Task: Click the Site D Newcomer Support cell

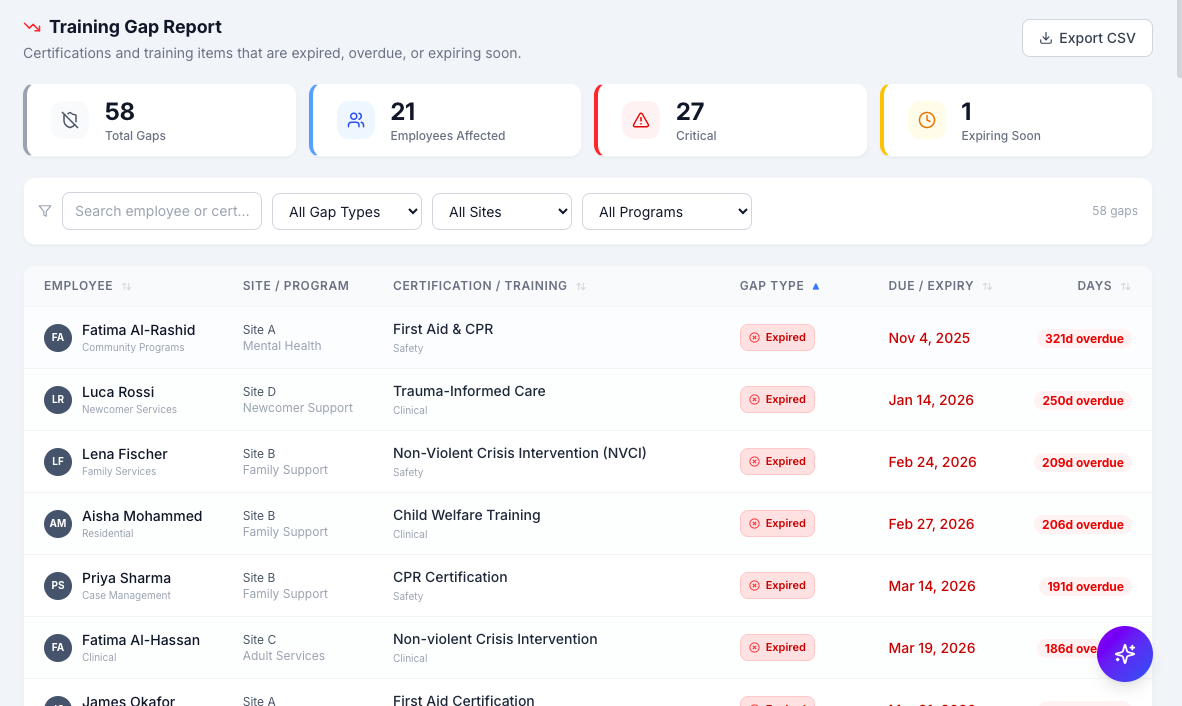Action: click(x=298, y=400)
